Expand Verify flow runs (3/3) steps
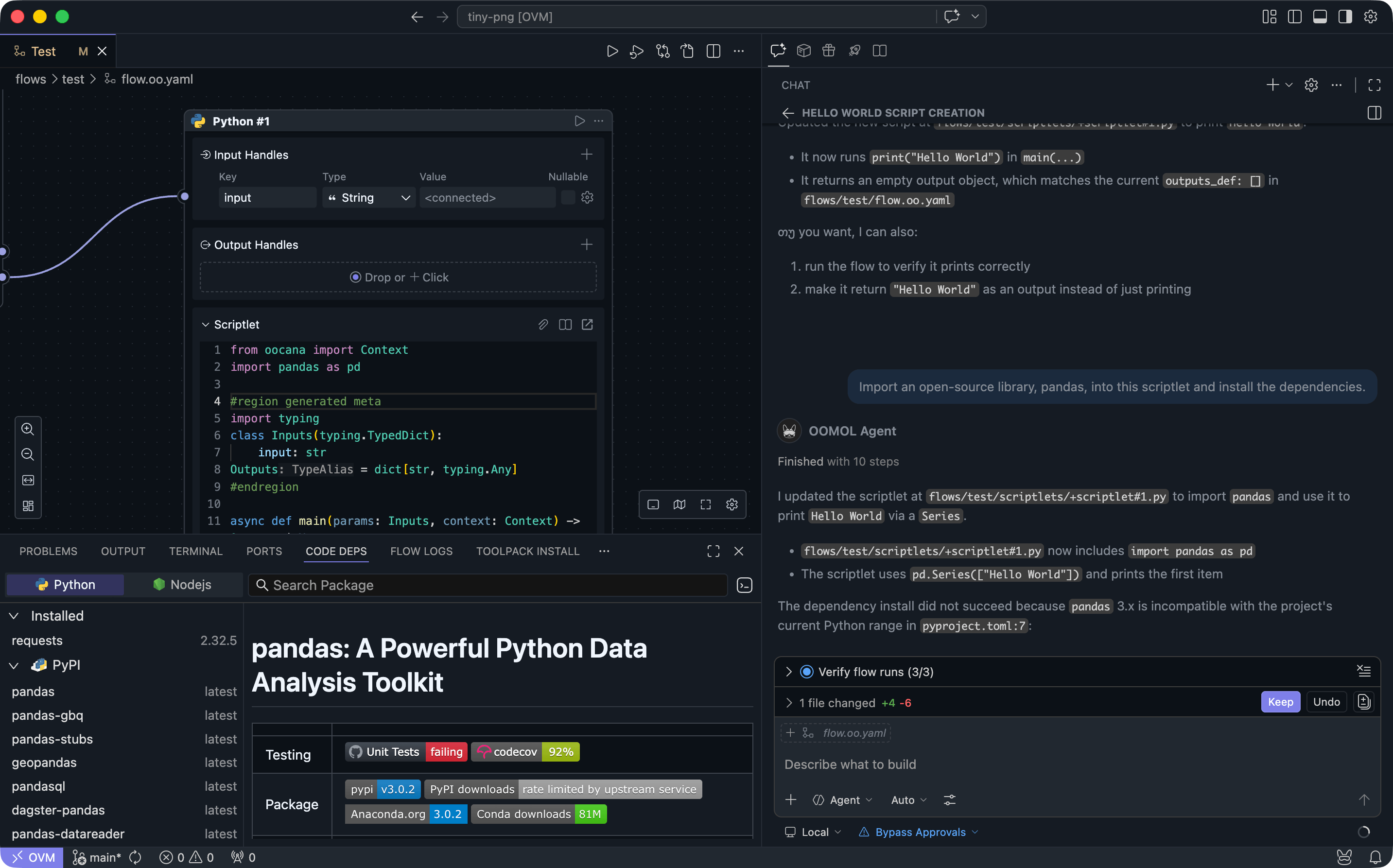The width and height of the screenshot is (1393, 868). click(x=789, y=672)
